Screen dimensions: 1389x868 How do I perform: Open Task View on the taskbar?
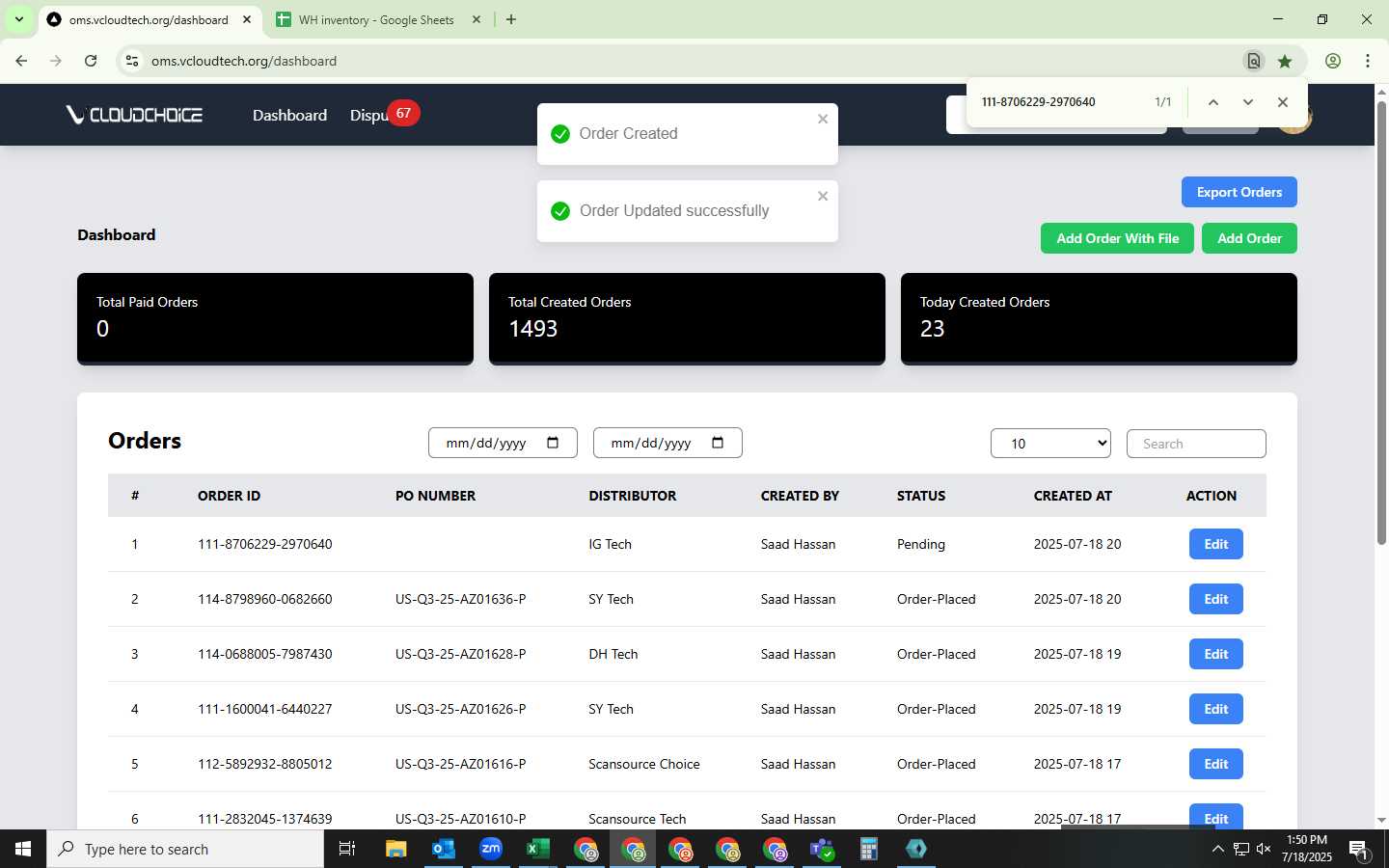click(347, 849)
